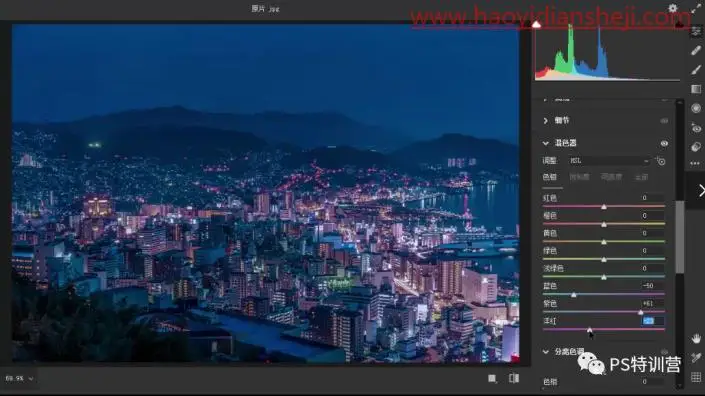Image resolution: width=705 pixels, height=396 pixels.
Task: Open Camera Raw preferences gear
Action: tap(672, 8)
